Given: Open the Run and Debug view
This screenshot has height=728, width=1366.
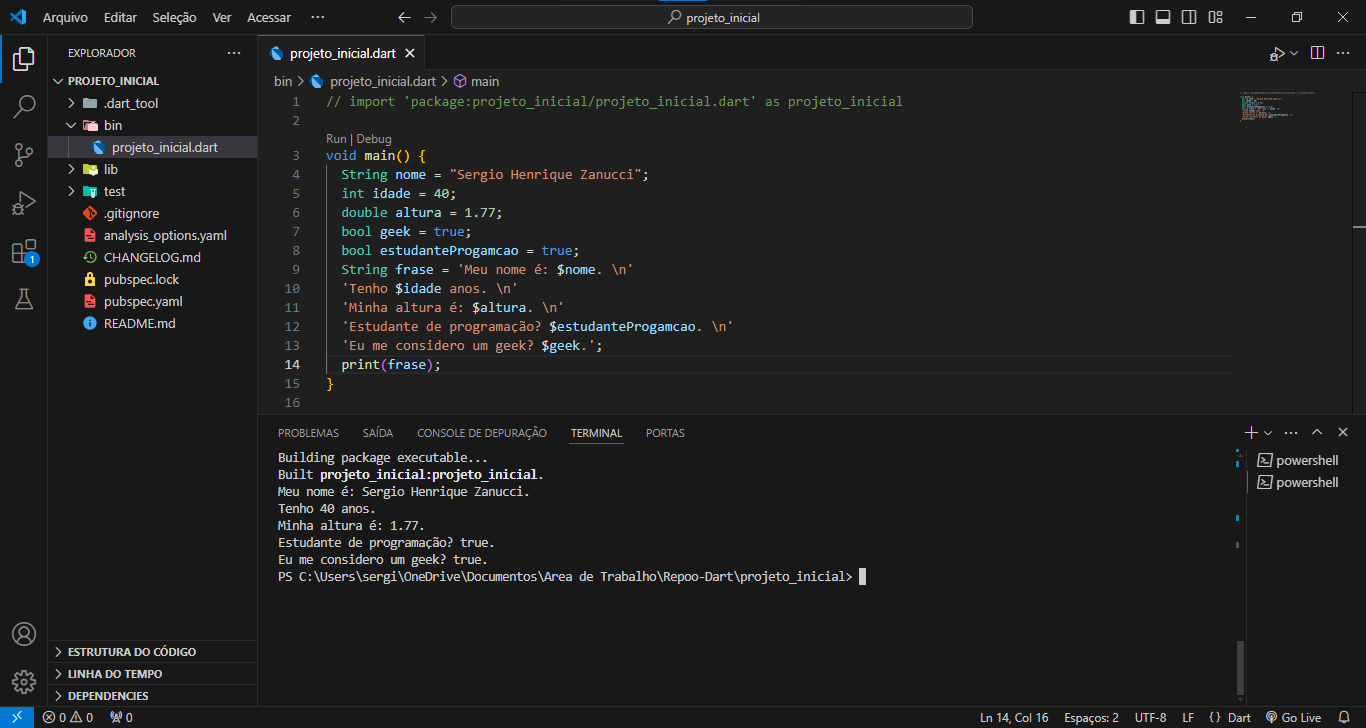Looking at the screenshot, I should click(24, 203).
